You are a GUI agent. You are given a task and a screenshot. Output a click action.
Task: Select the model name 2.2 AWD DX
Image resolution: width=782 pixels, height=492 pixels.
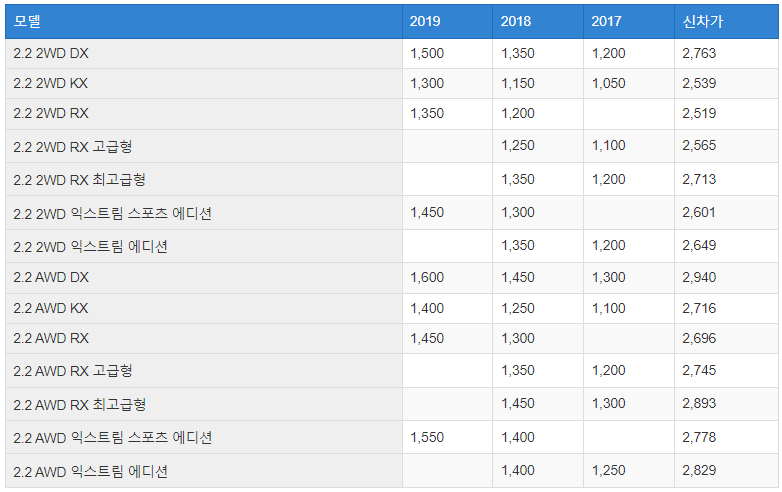click(51, 277)
